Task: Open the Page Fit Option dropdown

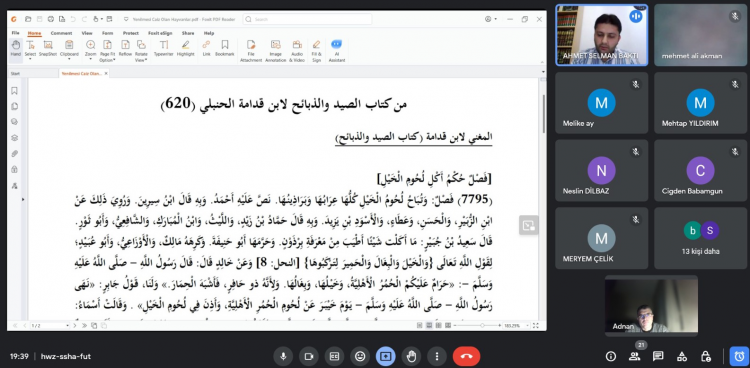Action: point(107,51)
